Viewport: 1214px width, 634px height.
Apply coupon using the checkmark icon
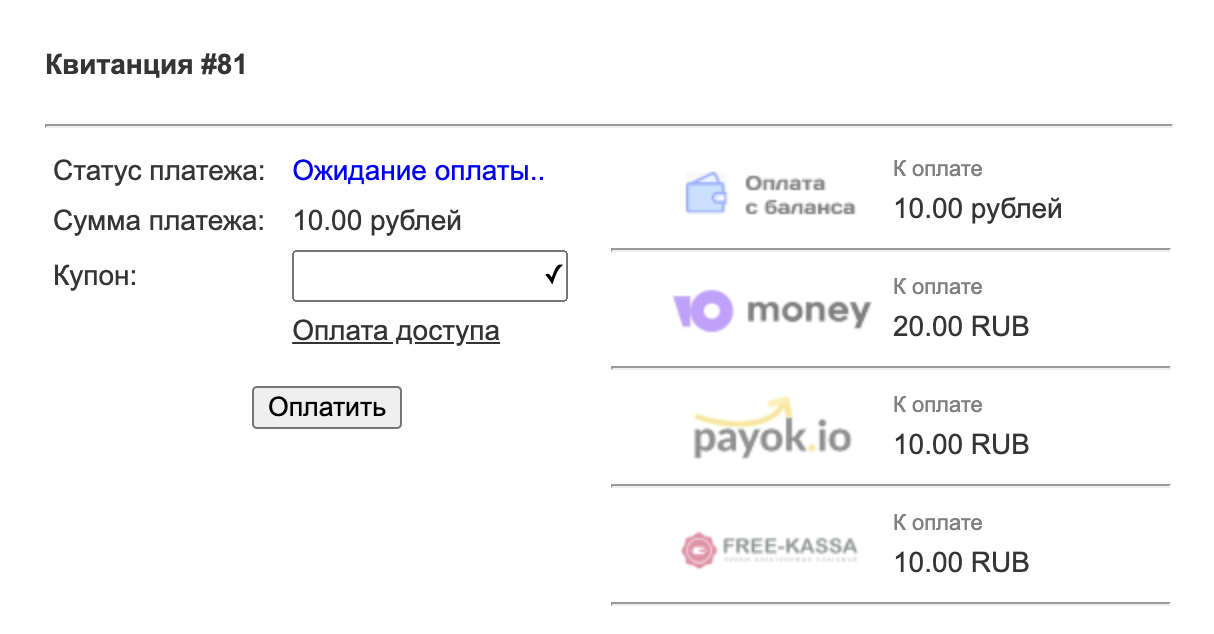pos(552,276)
